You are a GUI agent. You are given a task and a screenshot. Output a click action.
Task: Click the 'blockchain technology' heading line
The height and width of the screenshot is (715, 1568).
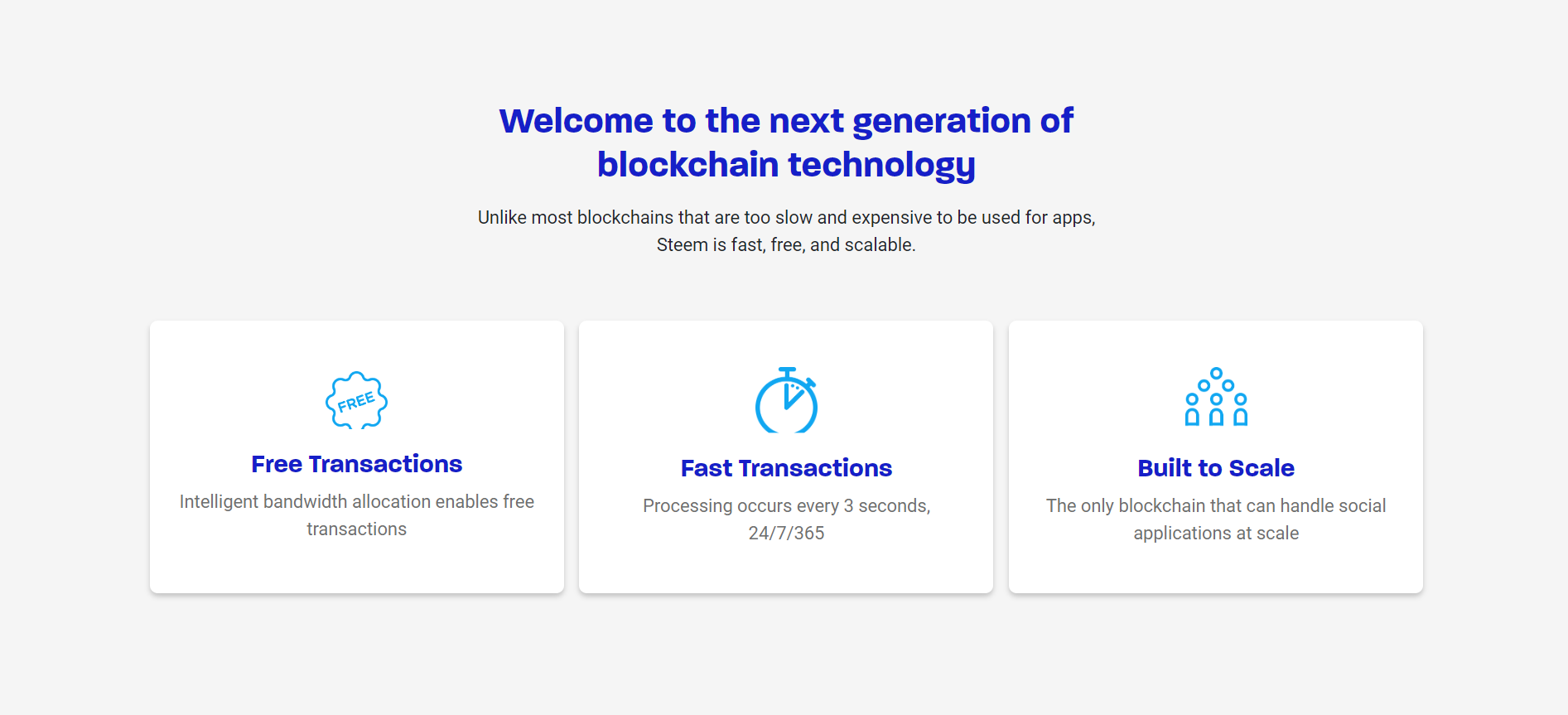(786, 165)
